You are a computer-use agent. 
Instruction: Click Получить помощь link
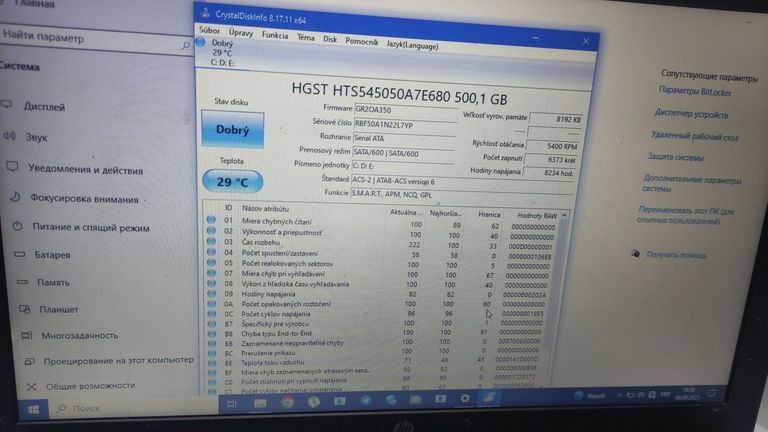(x=676, y=254)
